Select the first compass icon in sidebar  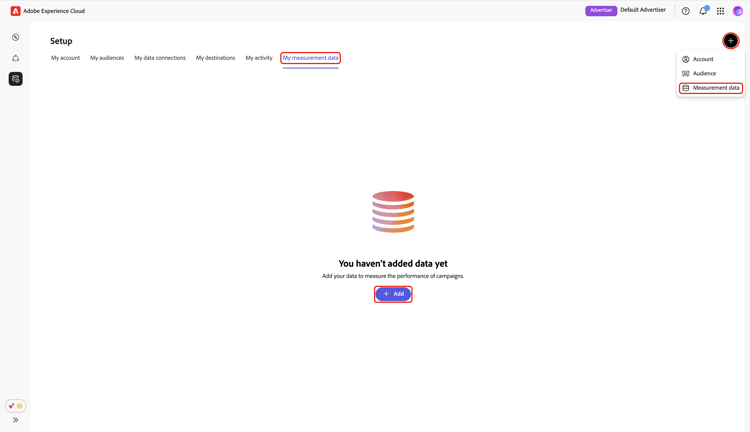(x=15, y=37)
